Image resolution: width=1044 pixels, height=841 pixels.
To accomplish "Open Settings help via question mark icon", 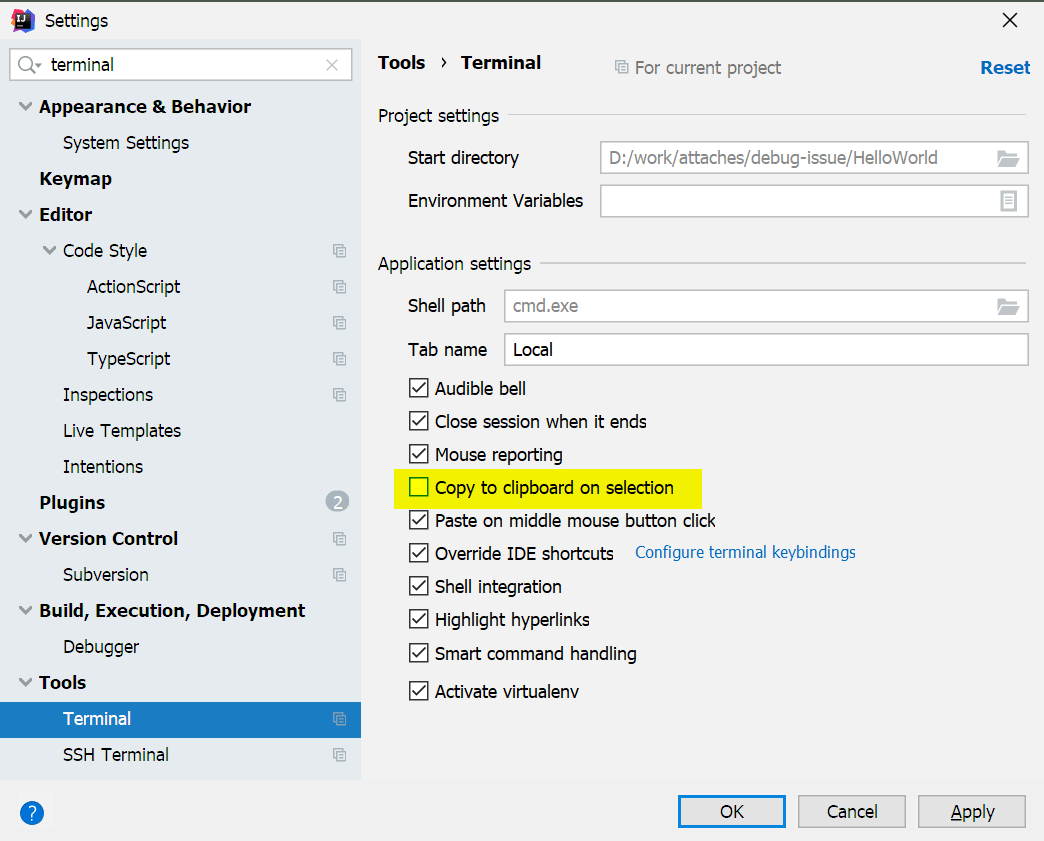I will click(31, 813).
